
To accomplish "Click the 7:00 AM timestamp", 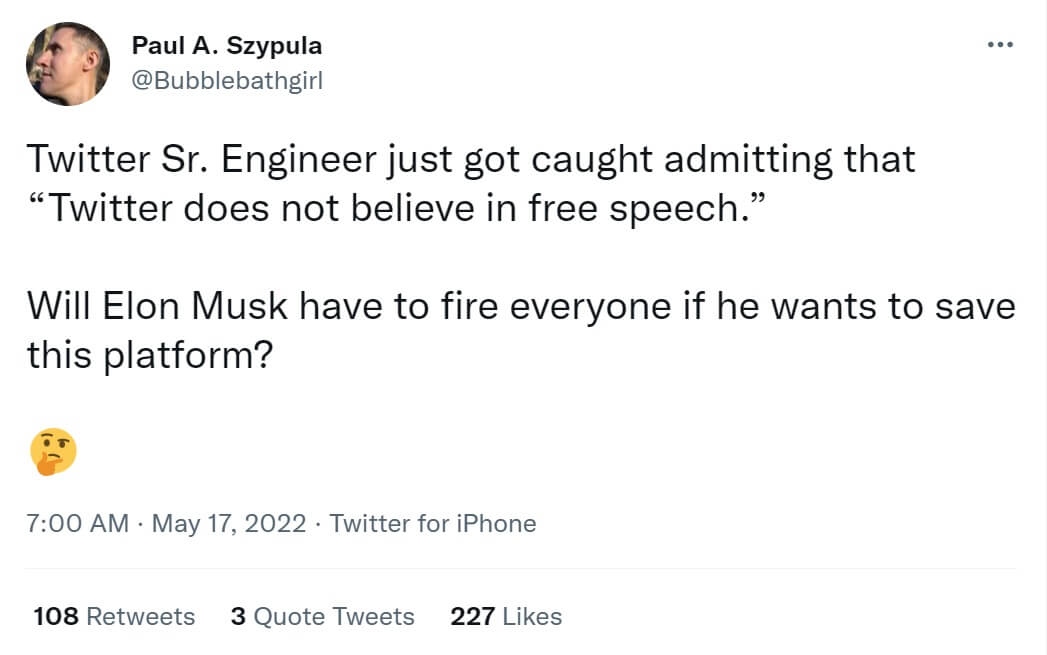I will tap(78, 523).
